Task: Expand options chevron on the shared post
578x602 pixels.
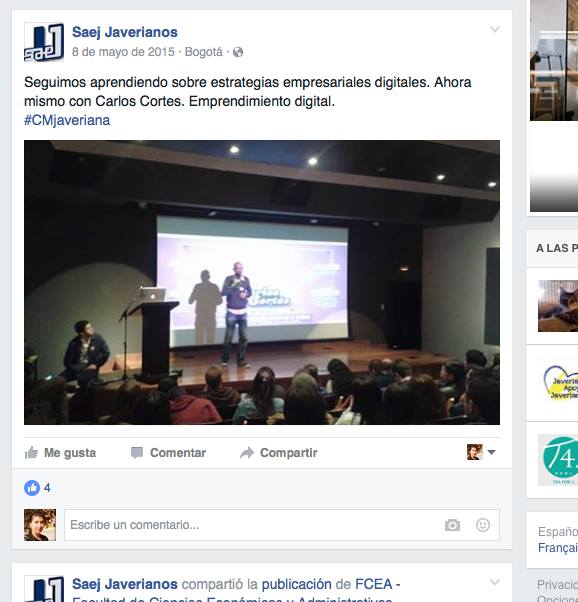Action: pos(495,582)
